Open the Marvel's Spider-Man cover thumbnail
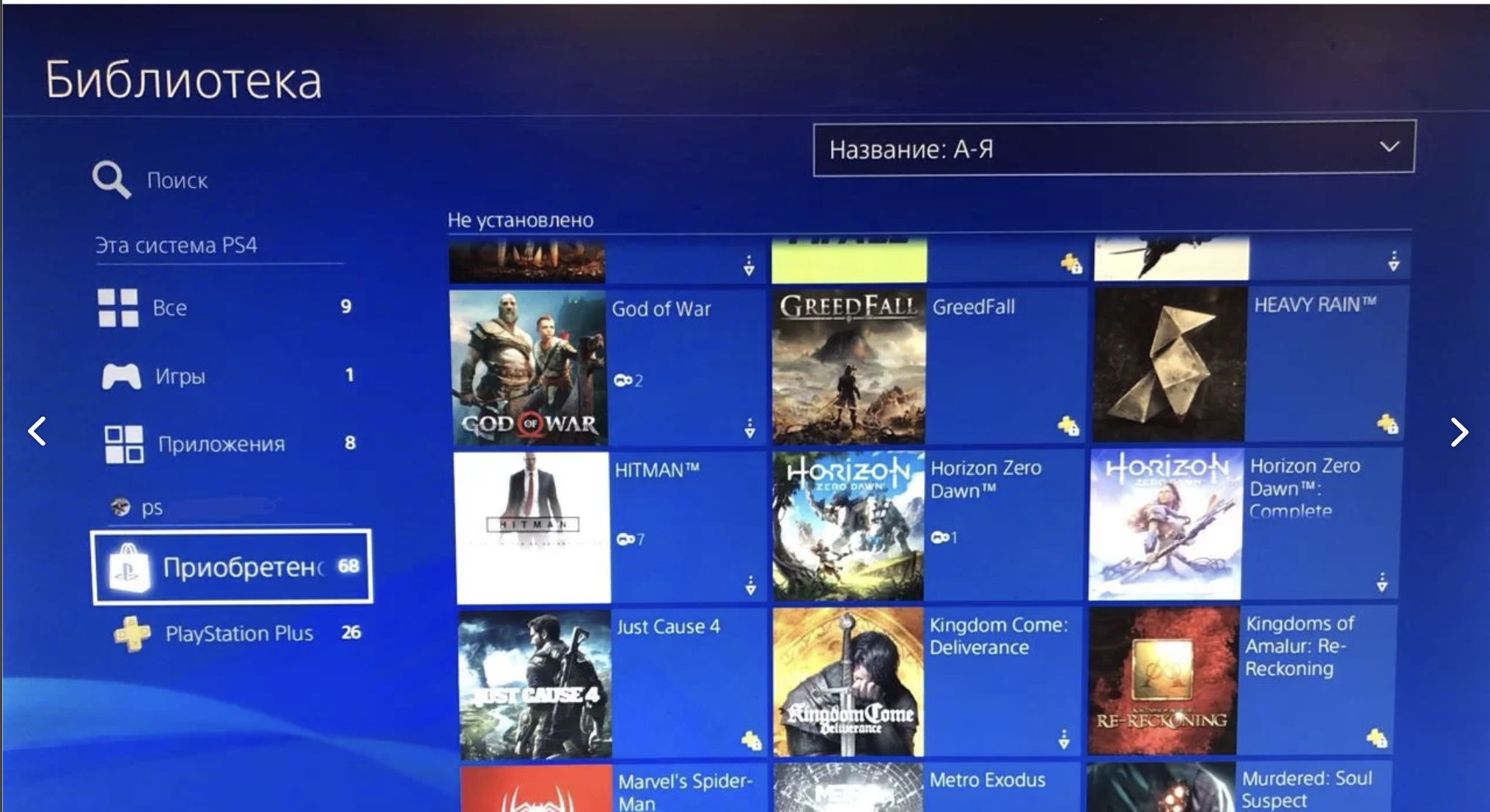Viewport: 1490px width, 812px height. pos(537,789)
